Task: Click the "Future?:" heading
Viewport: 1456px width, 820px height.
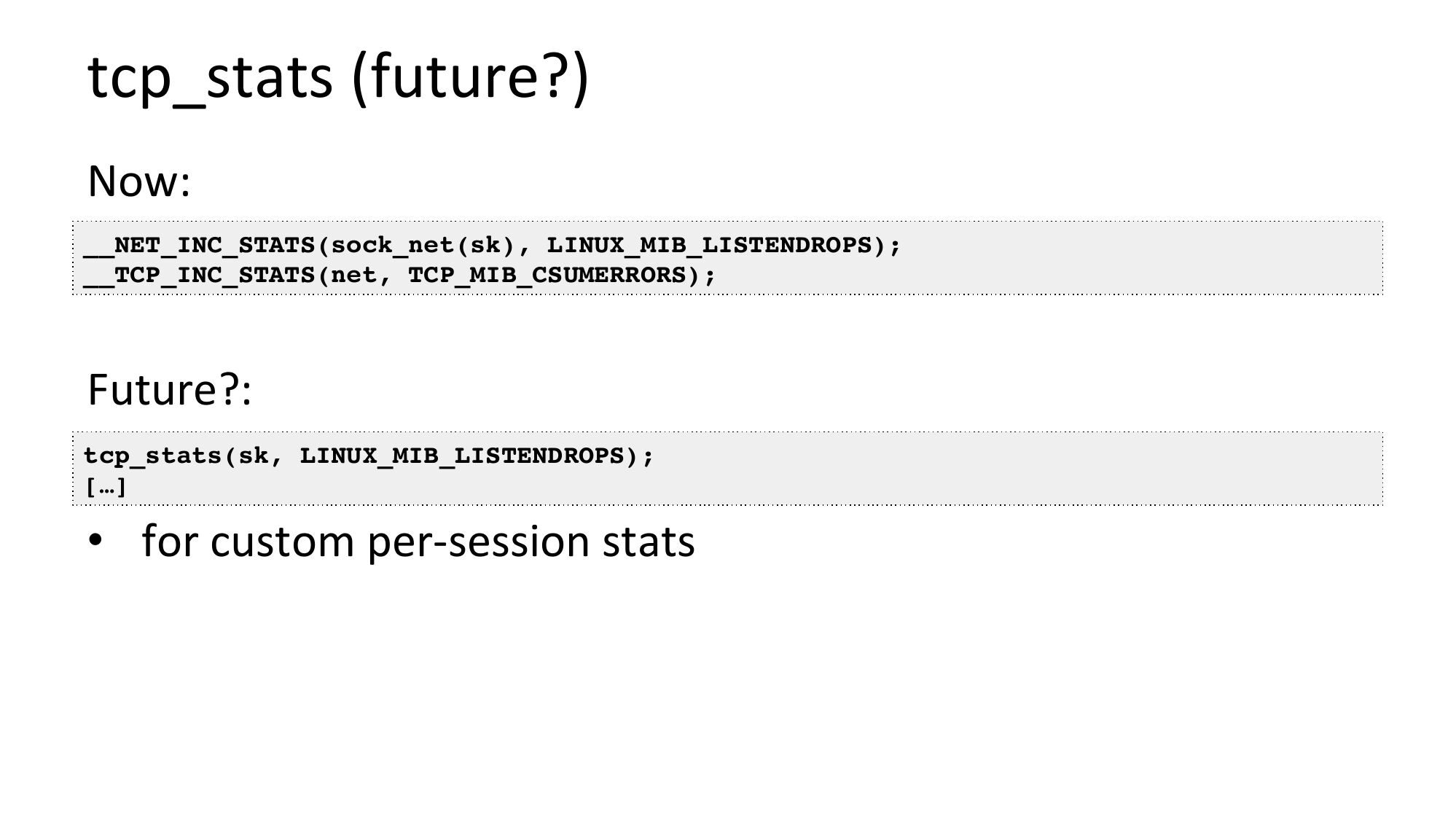Action: [x=169, y=390]
